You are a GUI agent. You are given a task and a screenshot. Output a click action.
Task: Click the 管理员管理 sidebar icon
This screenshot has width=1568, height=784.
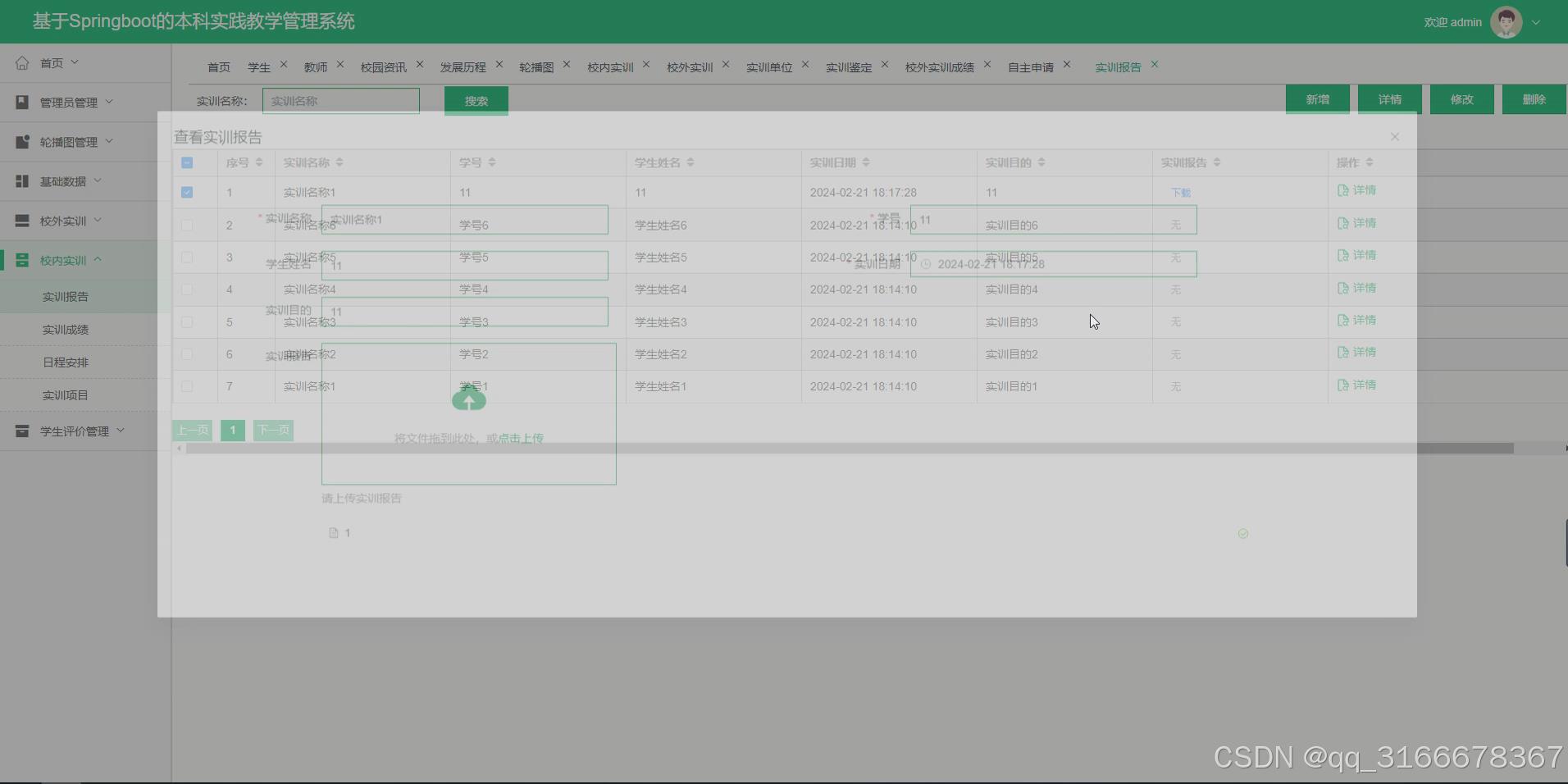tap(22, 101)
